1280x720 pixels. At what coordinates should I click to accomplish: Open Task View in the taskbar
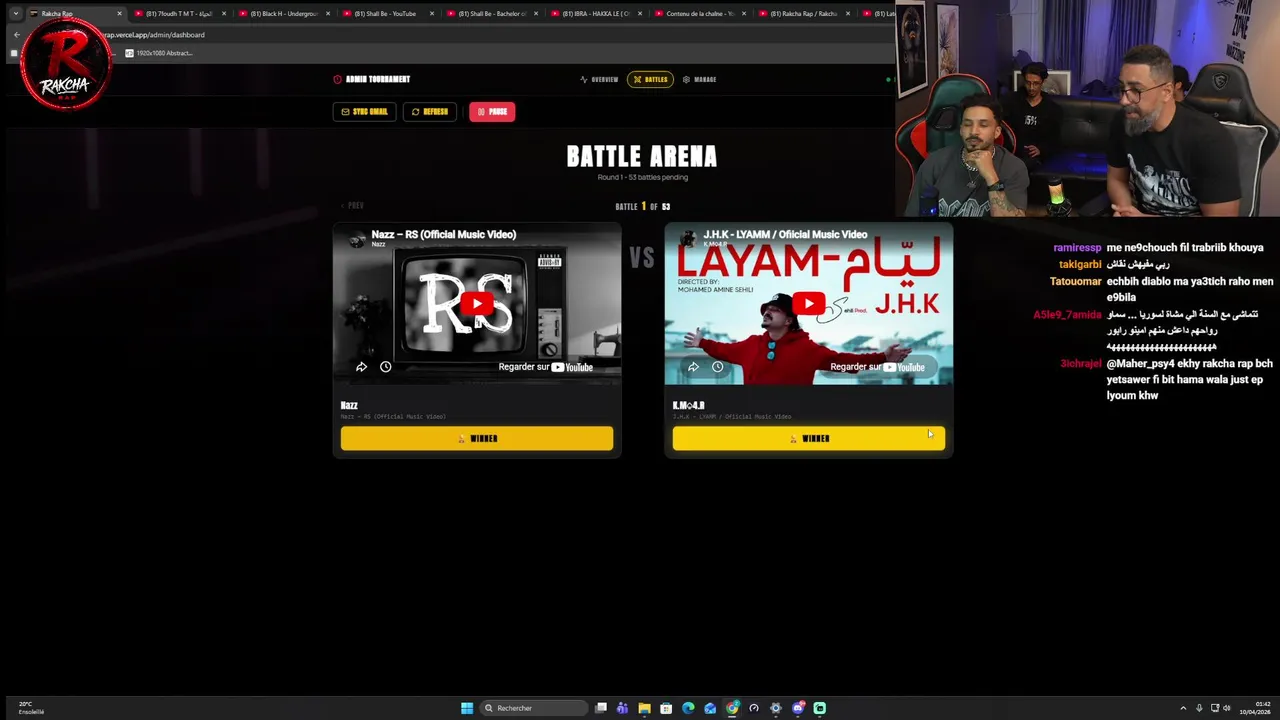pyautogui.click(x=601, y=708)
